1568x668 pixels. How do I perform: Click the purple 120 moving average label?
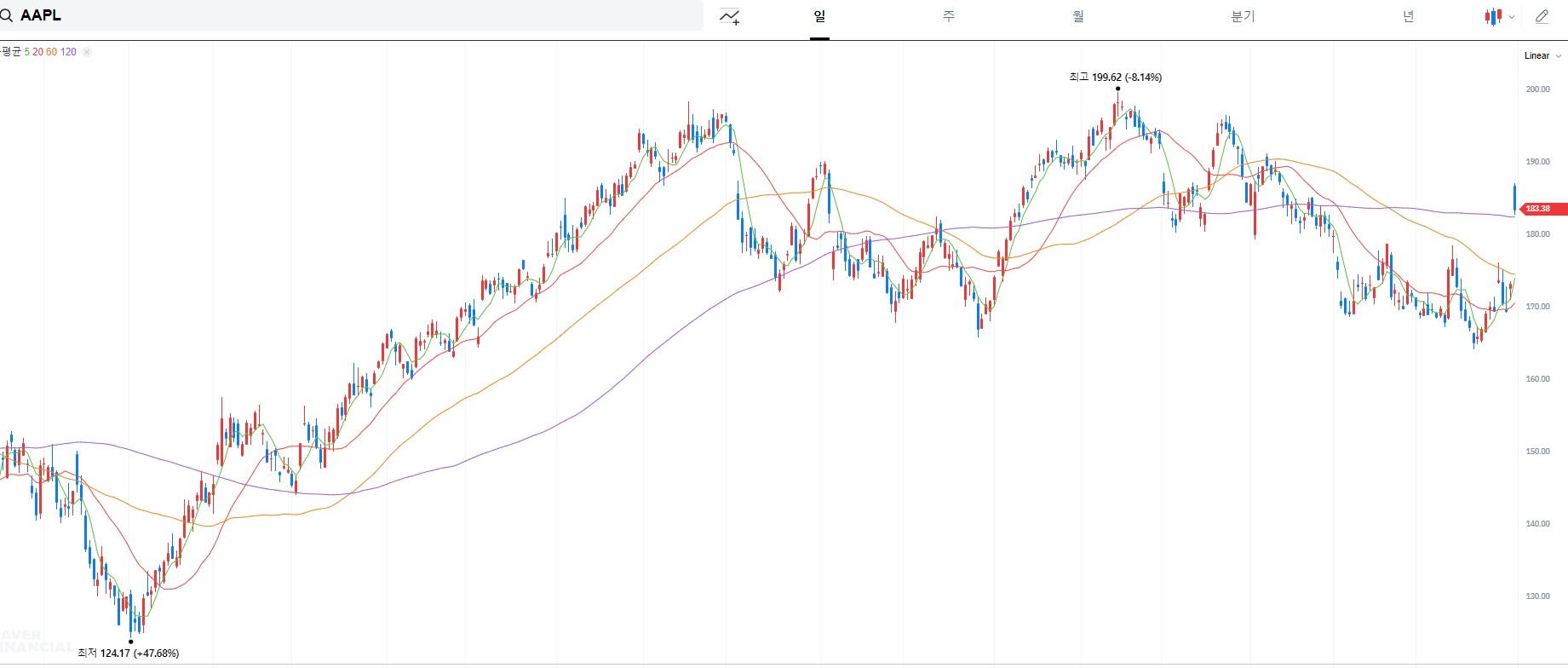pos(68,52)
